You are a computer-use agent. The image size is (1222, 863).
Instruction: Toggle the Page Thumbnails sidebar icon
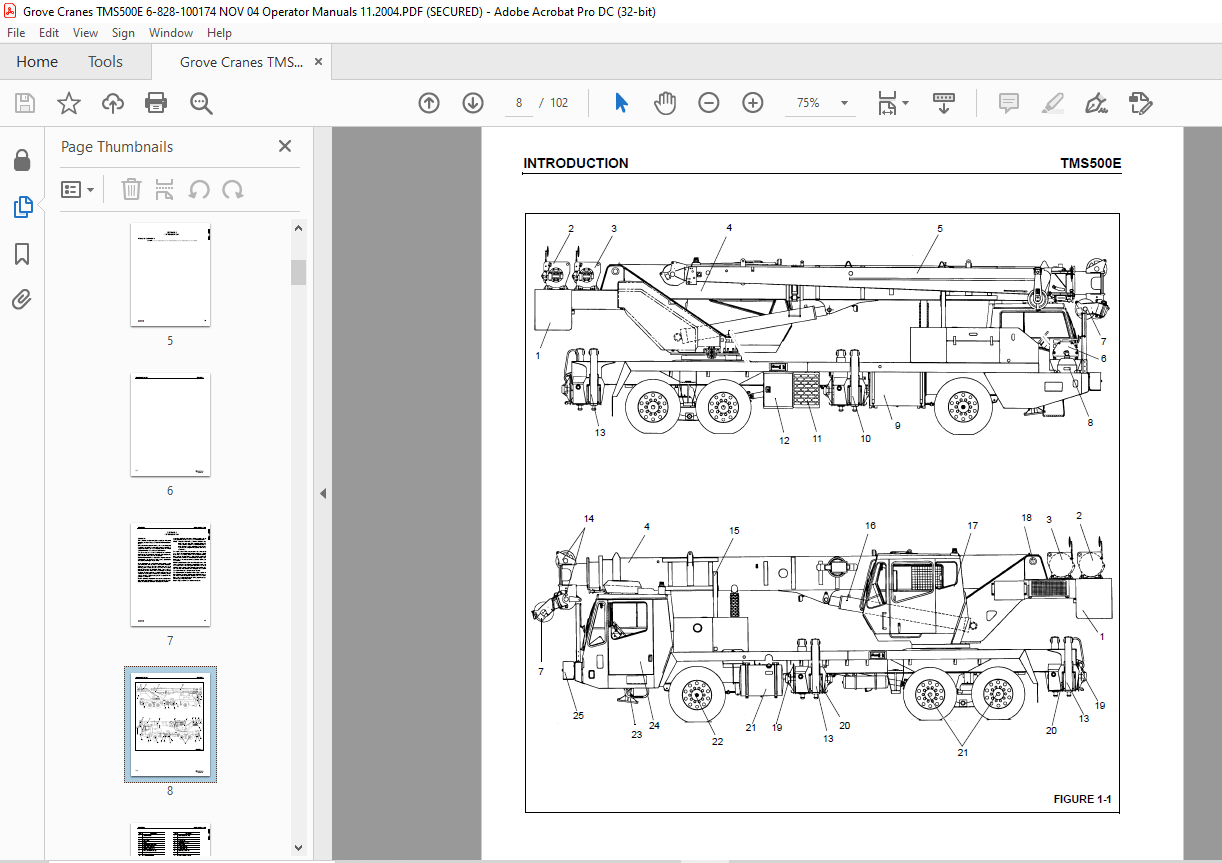[x=22, y=207]
